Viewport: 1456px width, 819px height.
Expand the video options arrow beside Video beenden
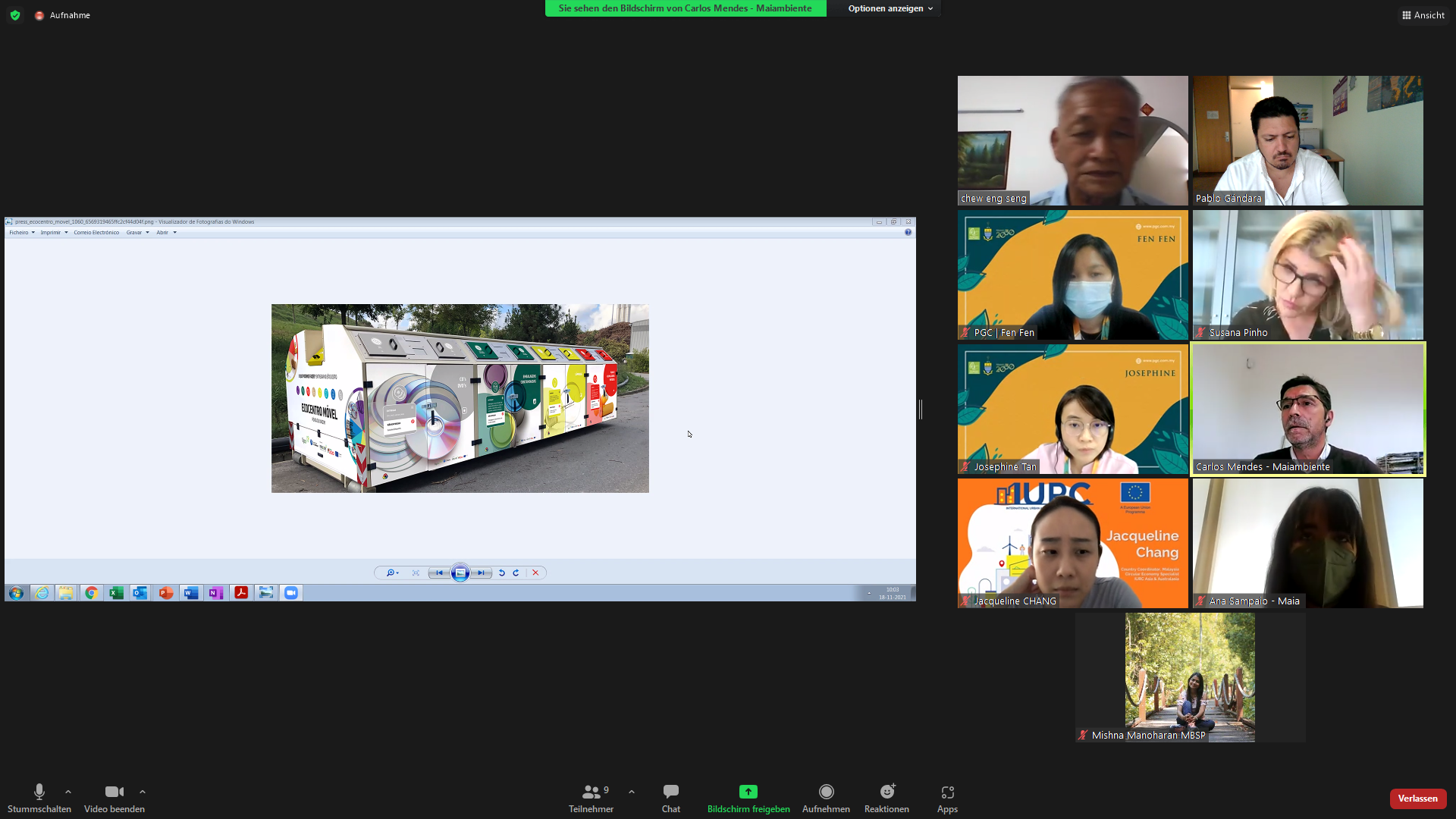143,792
